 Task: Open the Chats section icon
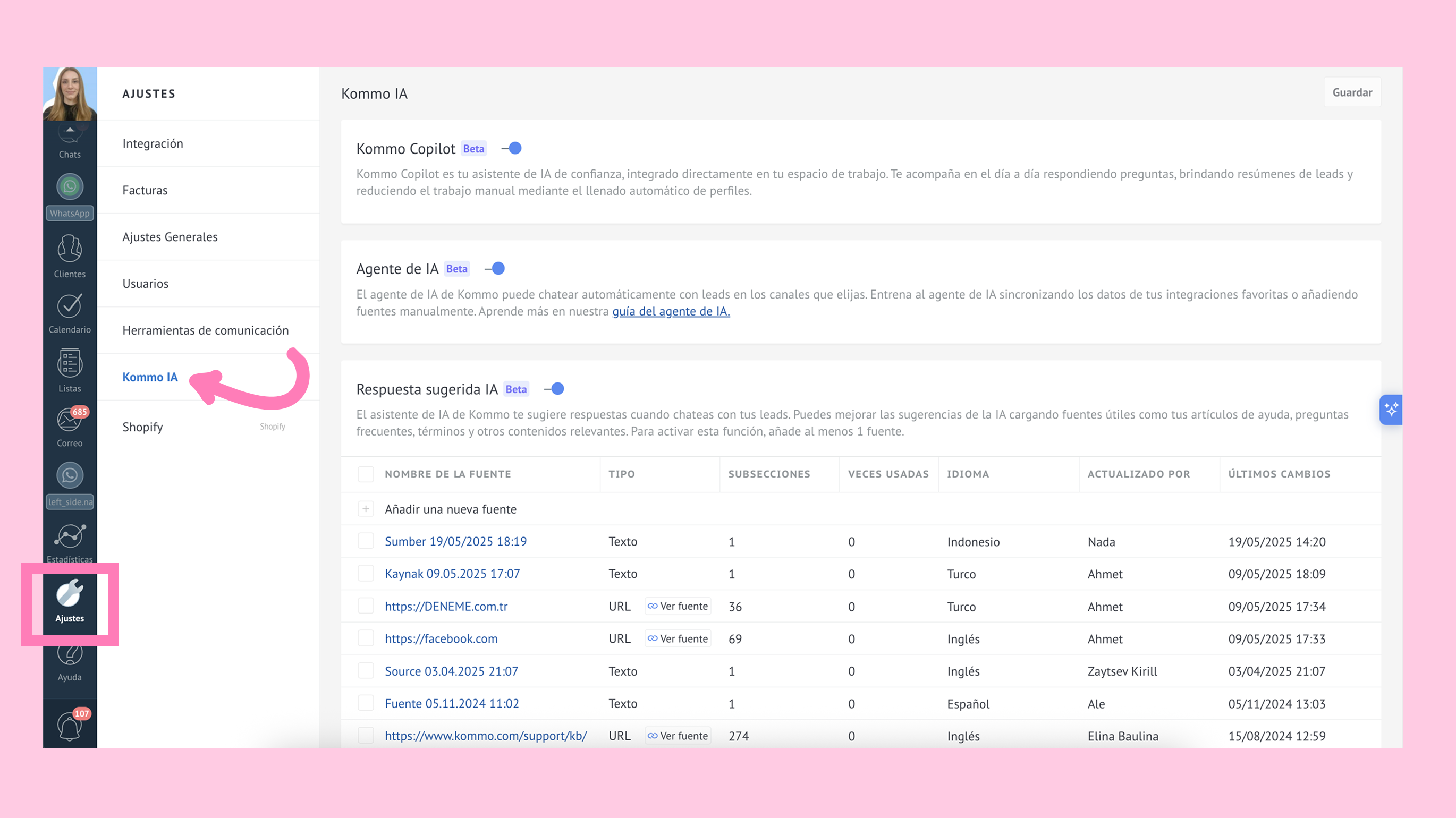point(70,134)
